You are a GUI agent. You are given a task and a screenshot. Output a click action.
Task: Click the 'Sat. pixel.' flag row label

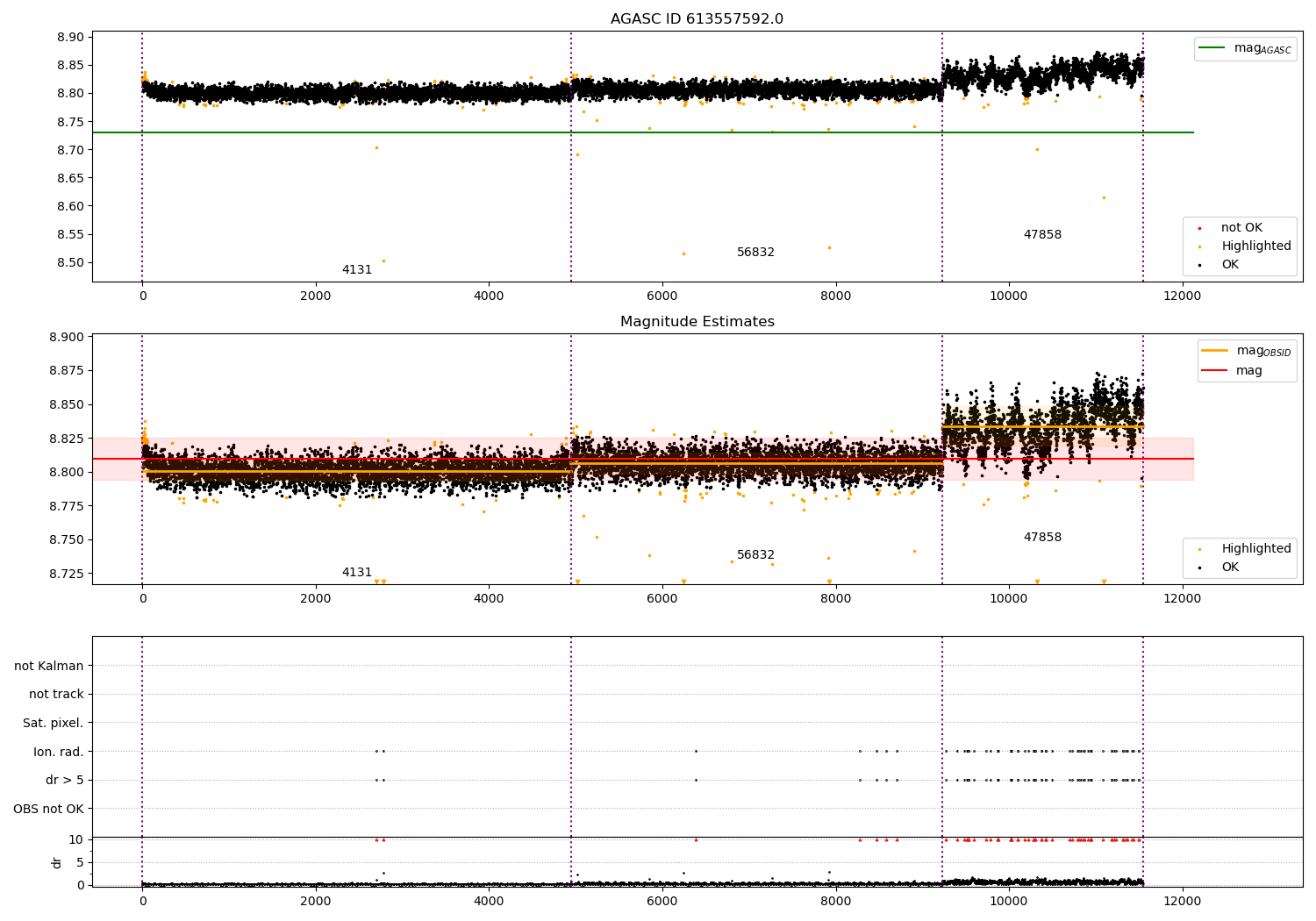[x=54, y=724]
